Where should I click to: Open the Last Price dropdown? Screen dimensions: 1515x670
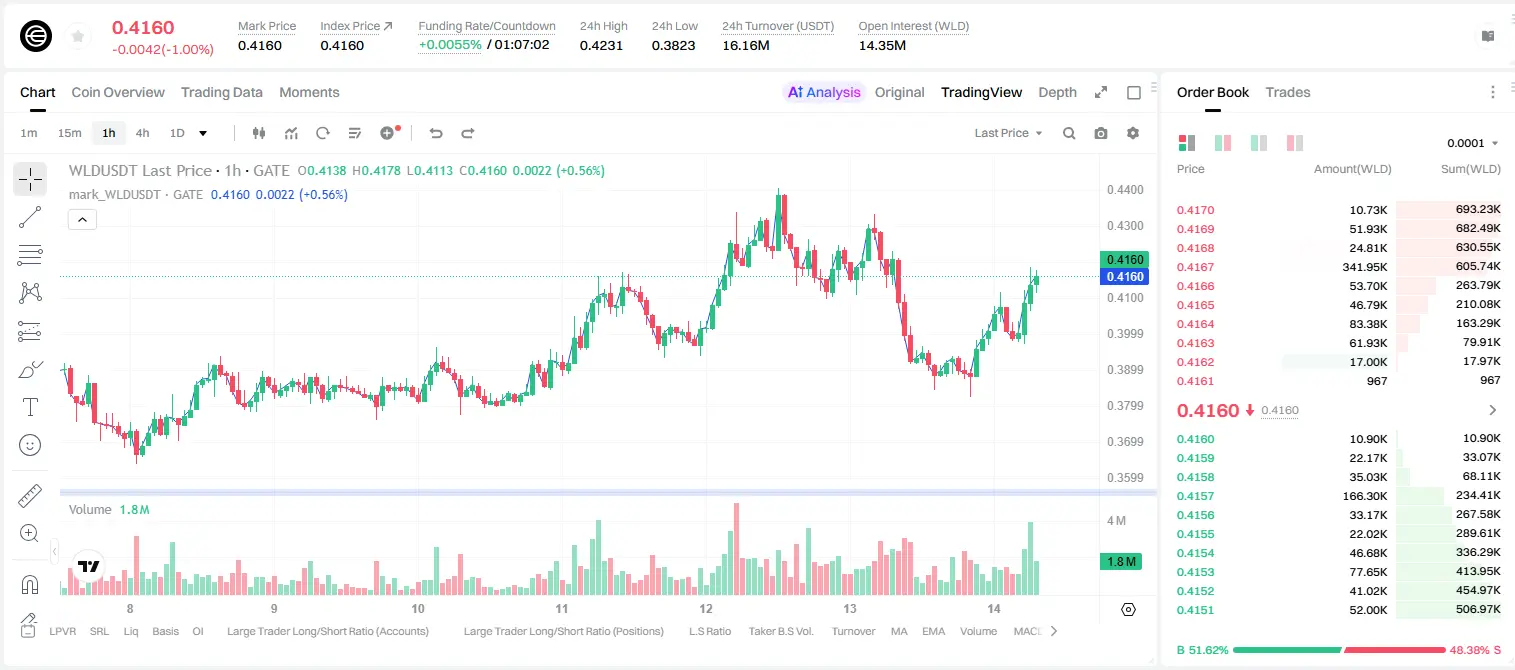tap(1008, 133)
